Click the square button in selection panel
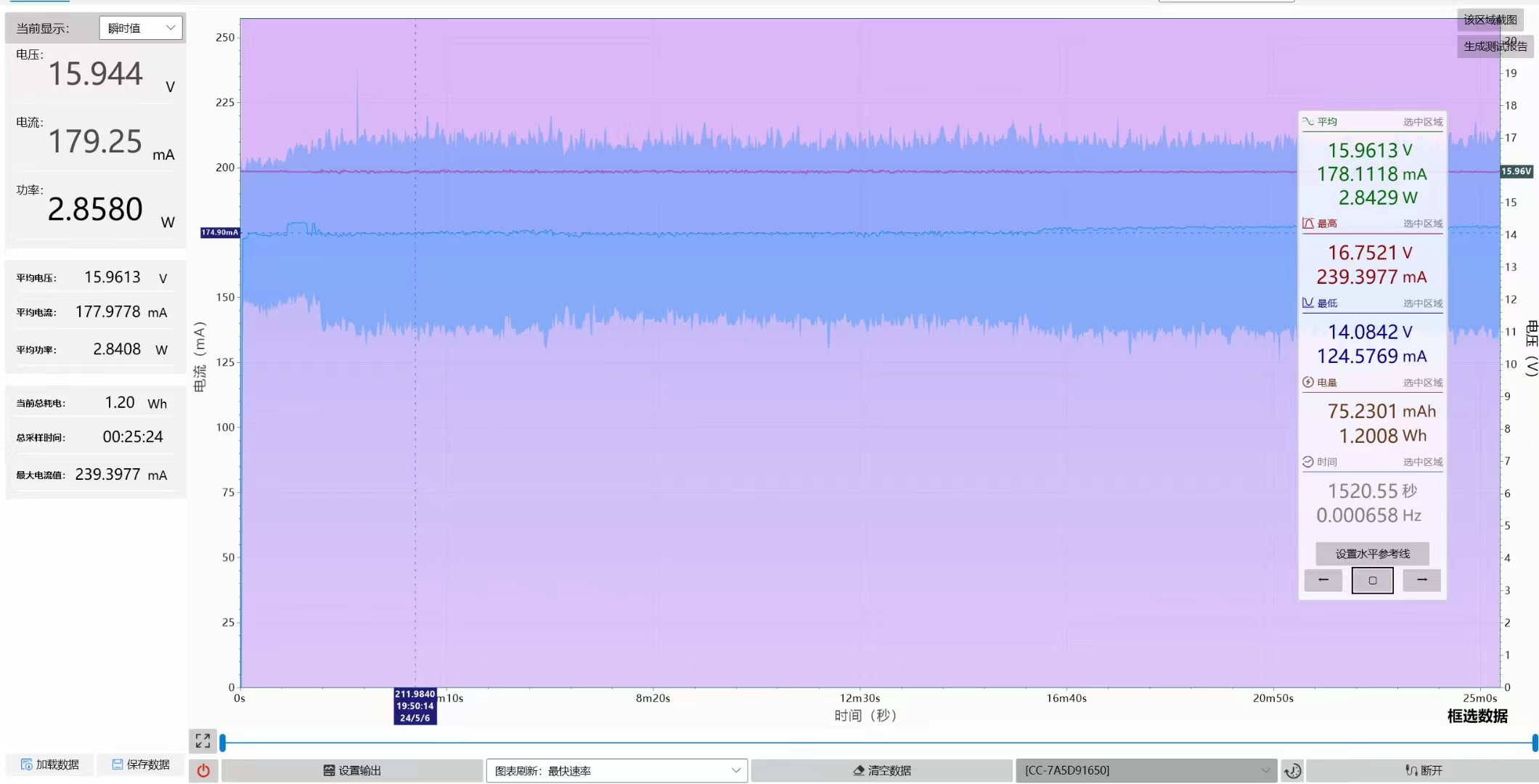The width and height of the screenshot is (1539, 784). pos(1373,580)
